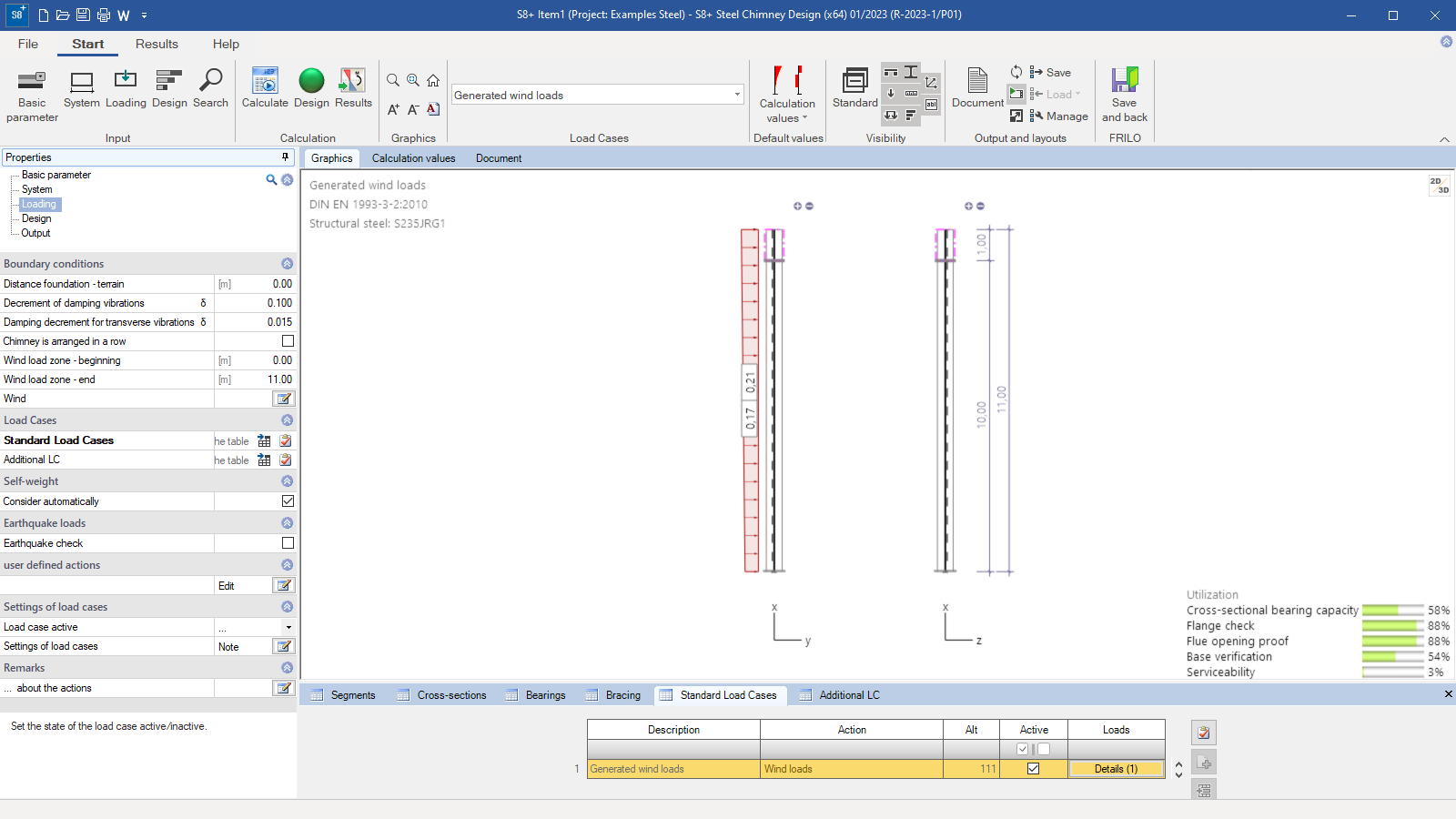Screen dimensions: 1456x819
Task: Open the System input icon
Action: pyautogui.click(x=82, y=89)
